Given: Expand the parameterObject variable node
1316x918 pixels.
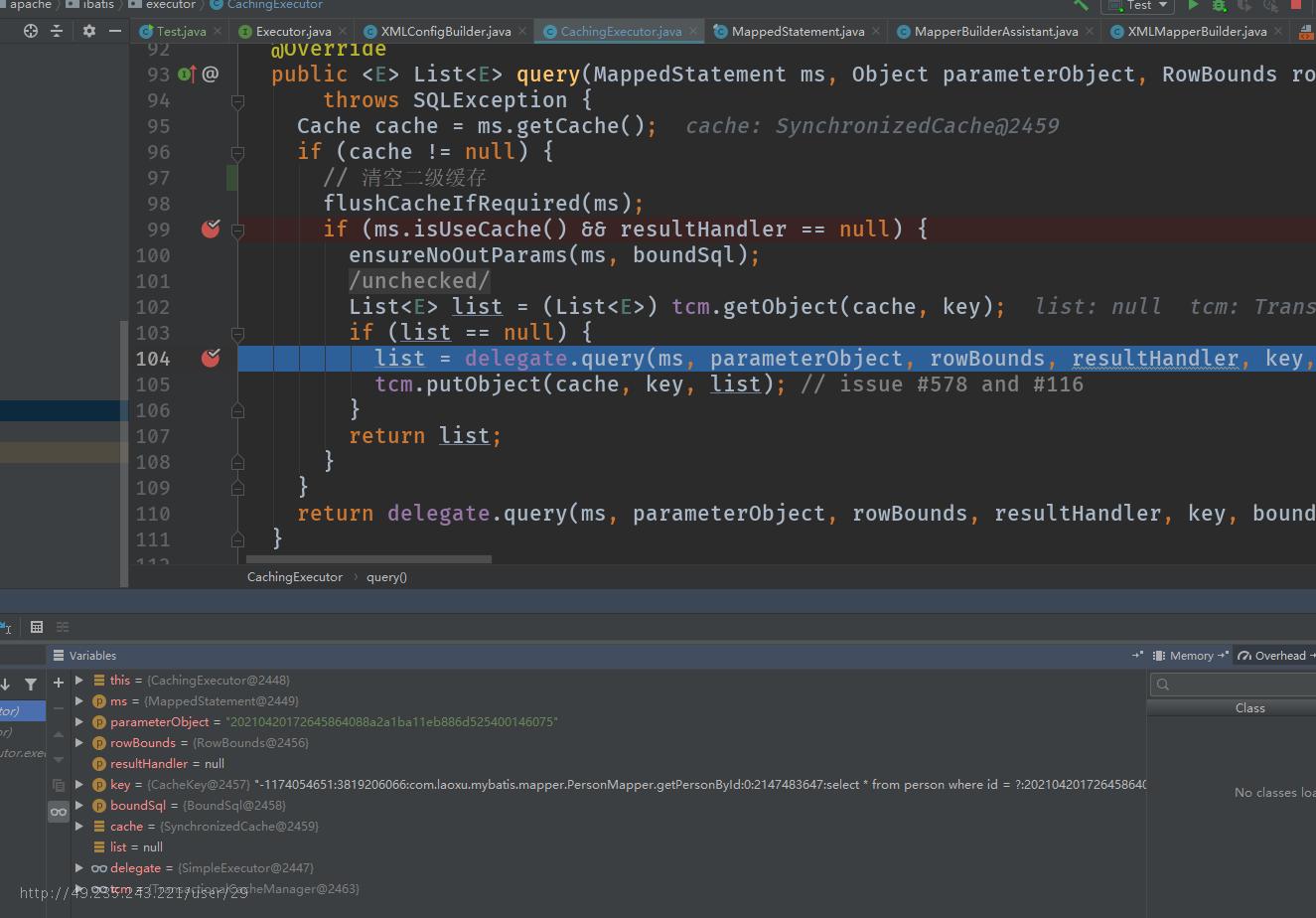Looking at the screenshot, I should (79, 722).
